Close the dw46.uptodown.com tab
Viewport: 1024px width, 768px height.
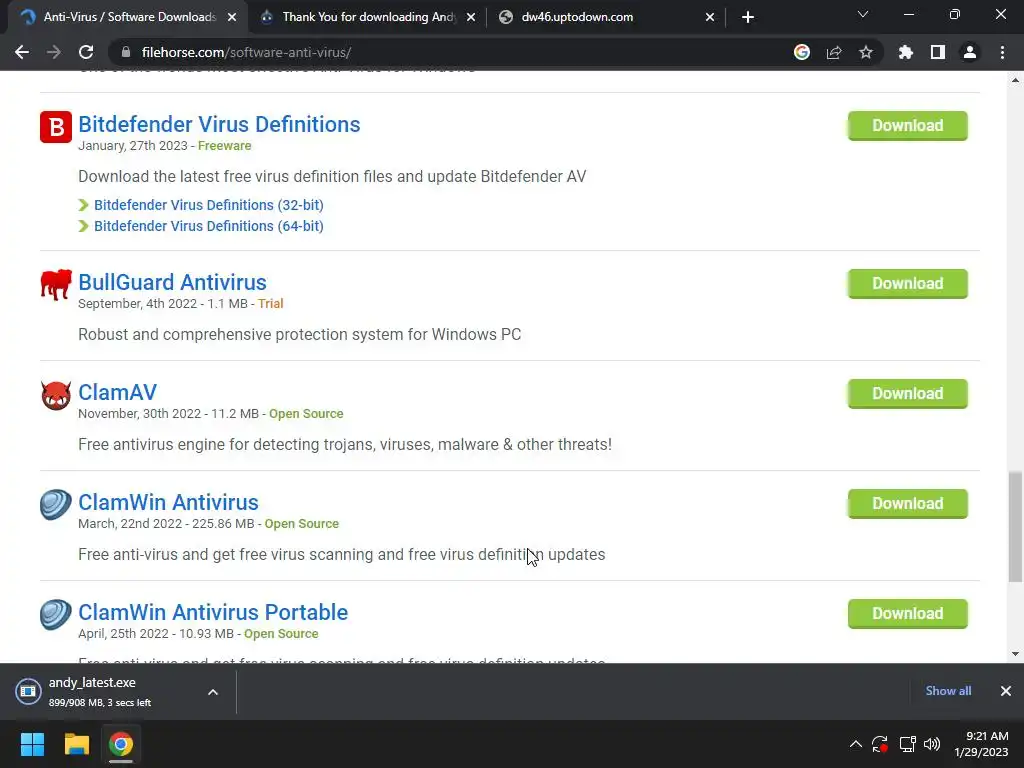tap(710, 17)
